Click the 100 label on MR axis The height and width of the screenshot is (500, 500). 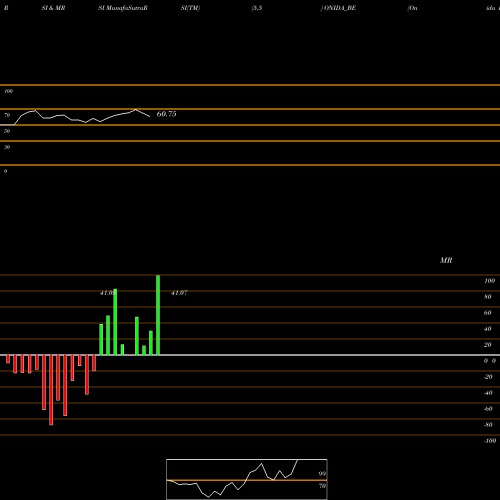coord(489,281)
